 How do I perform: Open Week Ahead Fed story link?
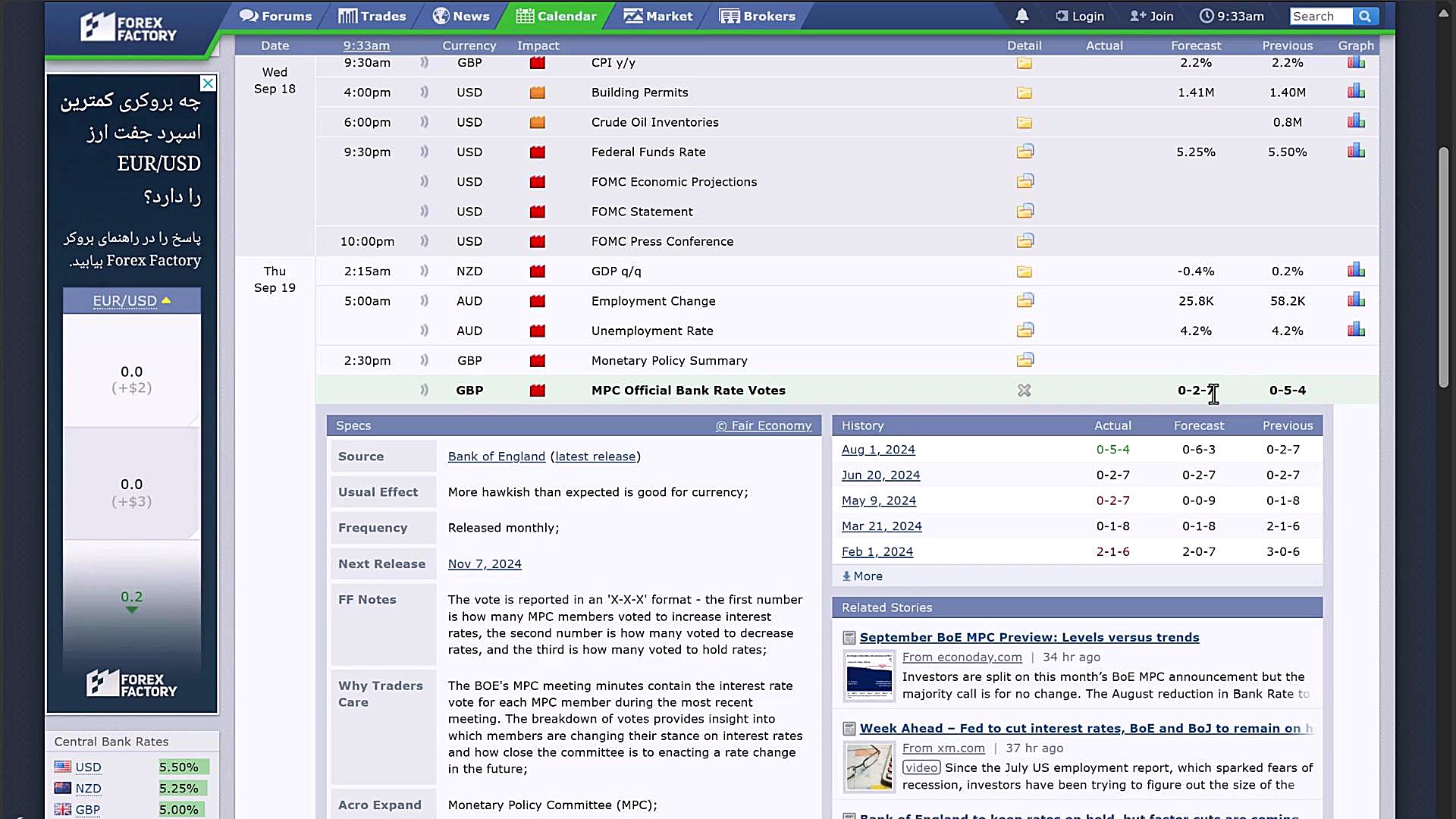coord(1086,729)
